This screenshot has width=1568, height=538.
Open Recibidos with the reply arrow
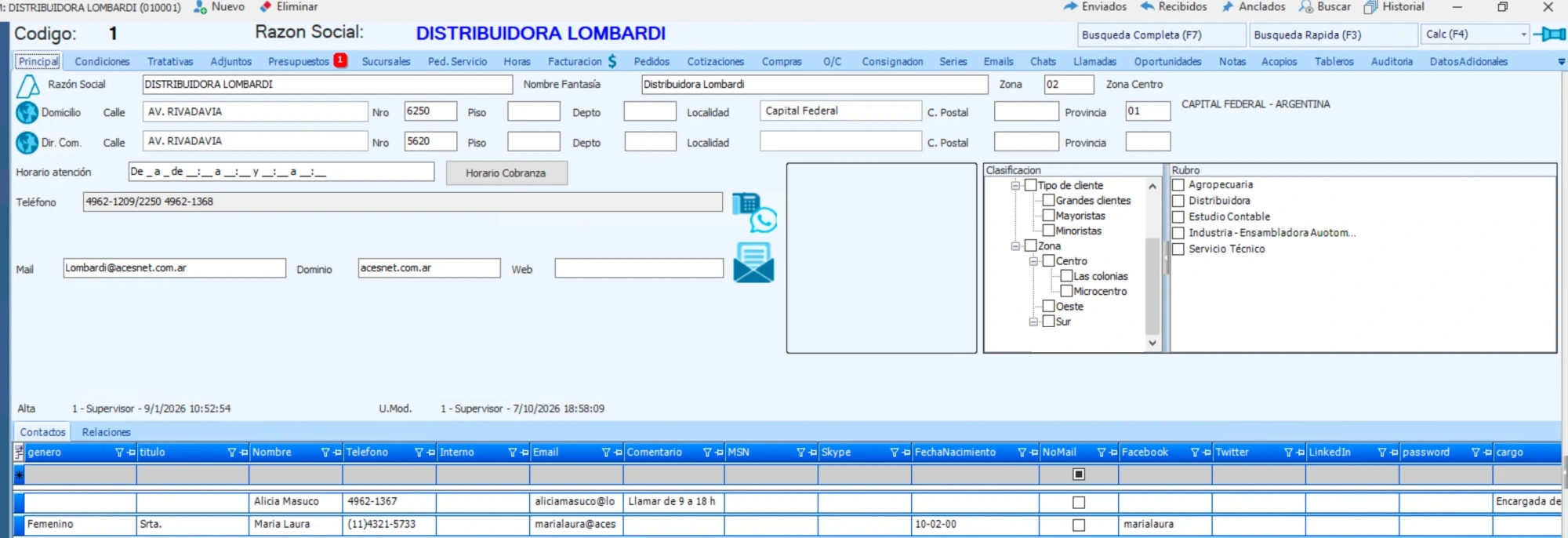(x=1147, y=6)
